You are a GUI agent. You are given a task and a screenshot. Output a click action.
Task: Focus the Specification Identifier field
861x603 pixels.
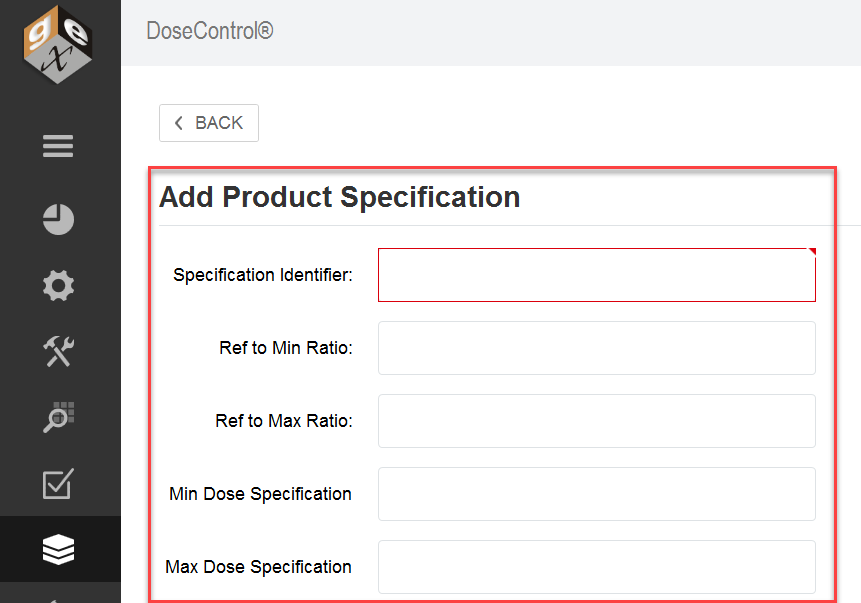(597, 275)
